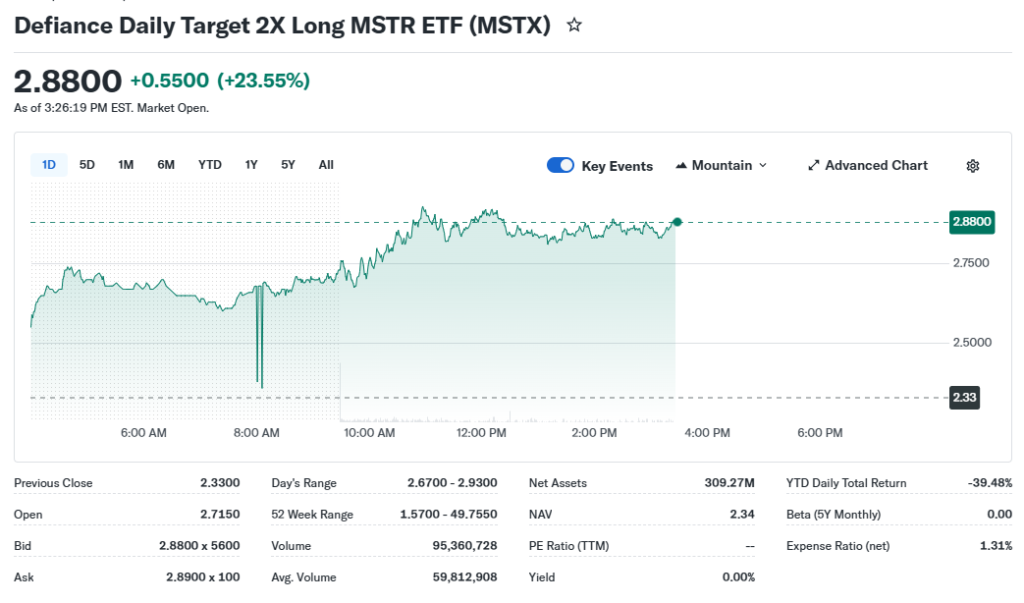The image size is (1024, 603).
Task: Click the 2.33 previous close chart marker
Action: coord(964,398)
